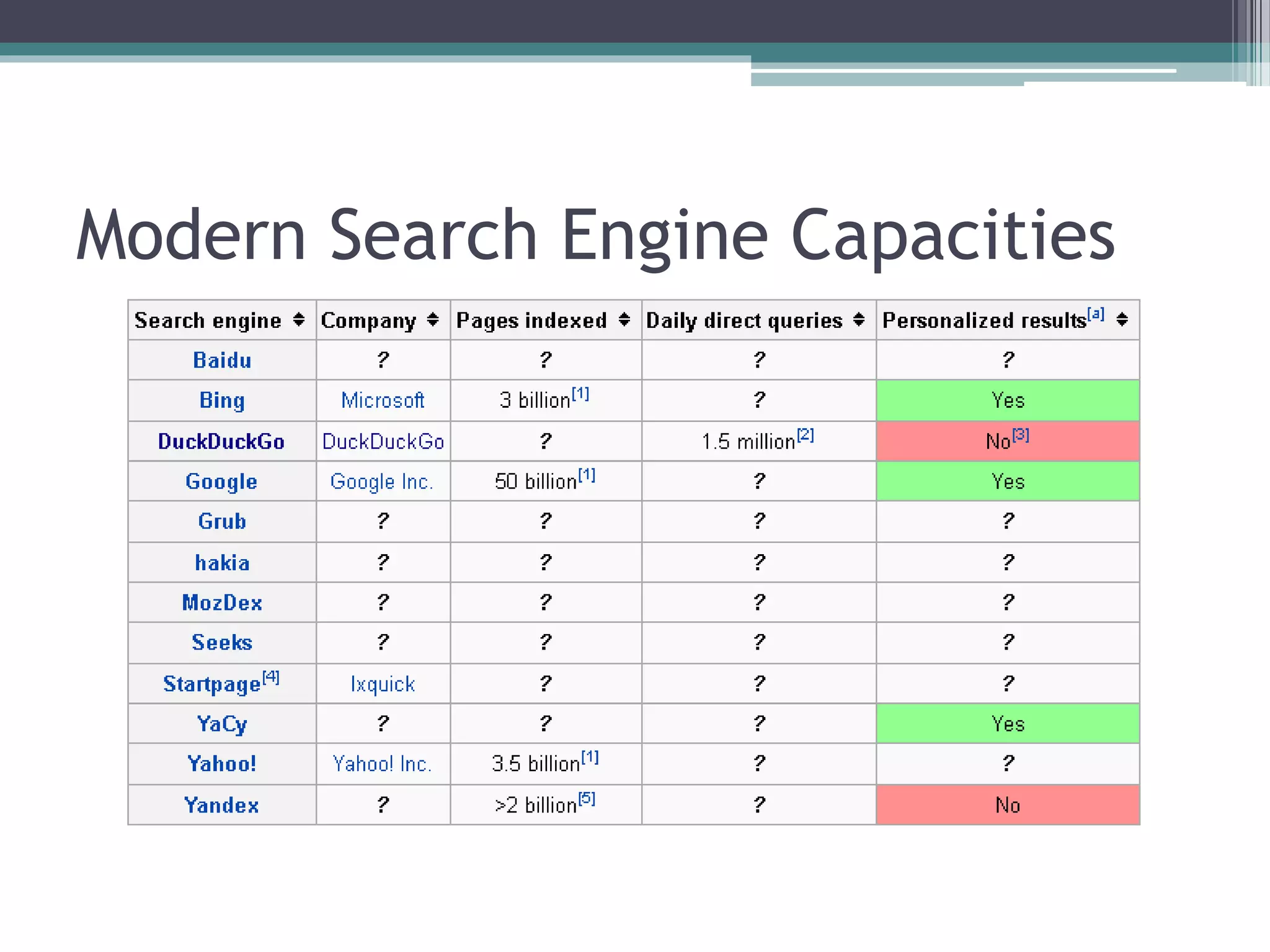Open the Yahoo! search engine link
Screen dimensions: 1270x952
[222, 764]
